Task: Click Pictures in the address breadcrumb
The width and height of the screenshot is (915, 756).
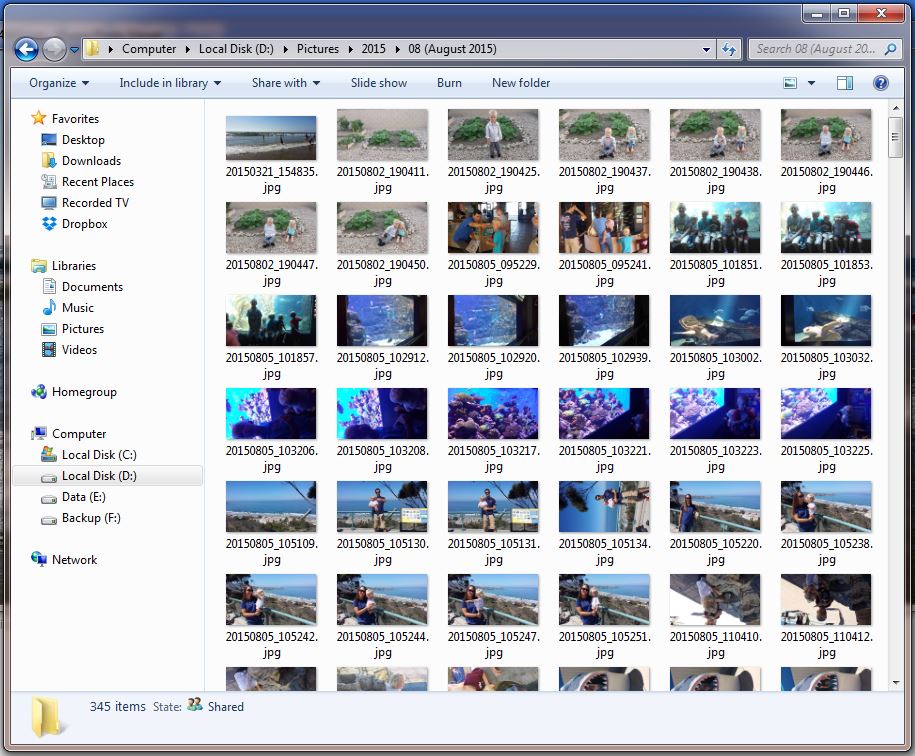Action: [x=317, y=49]
